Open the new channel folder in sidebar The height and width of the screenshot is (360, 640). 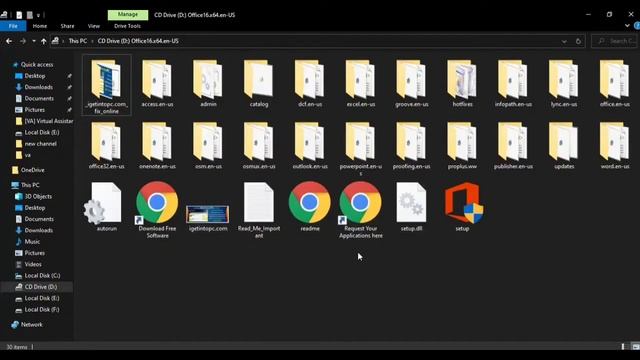point(36,144)
